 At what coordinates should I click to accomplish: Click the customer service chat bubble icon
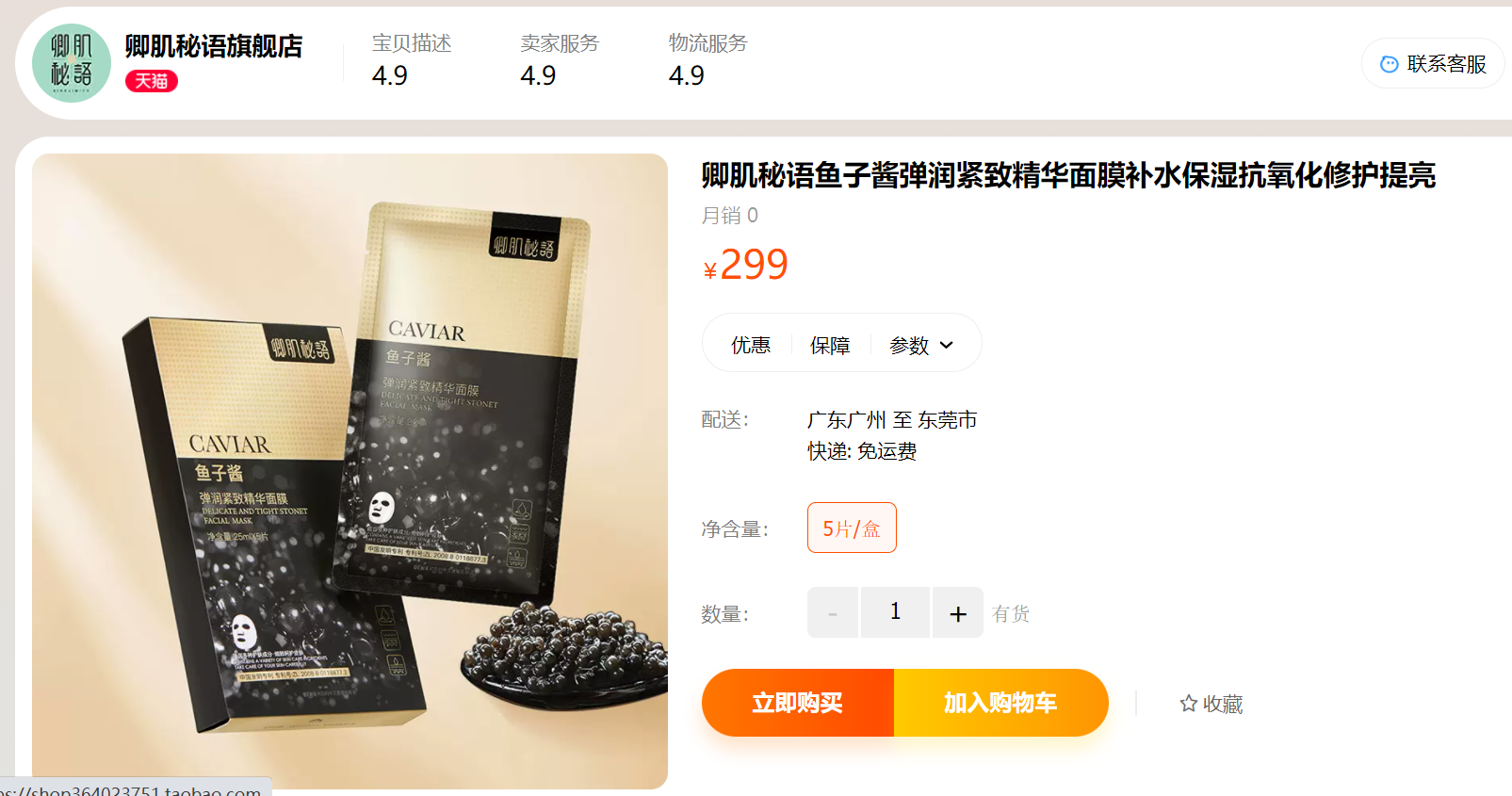coord(1389,64)
